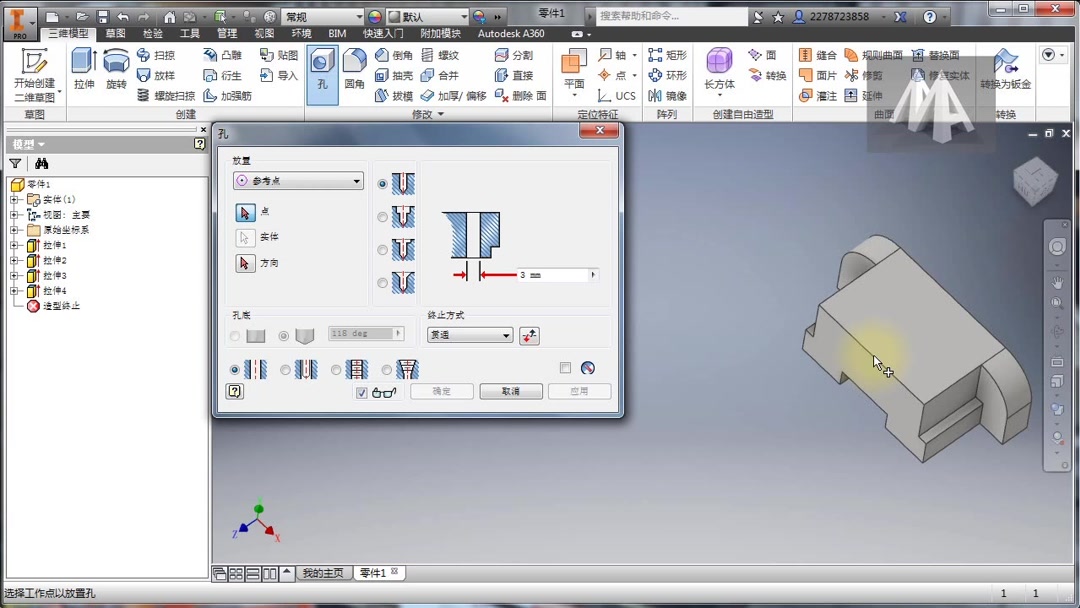Choose the Thread (螺纹) tool
Screen dimensions: 1080x608
[445, 56]
